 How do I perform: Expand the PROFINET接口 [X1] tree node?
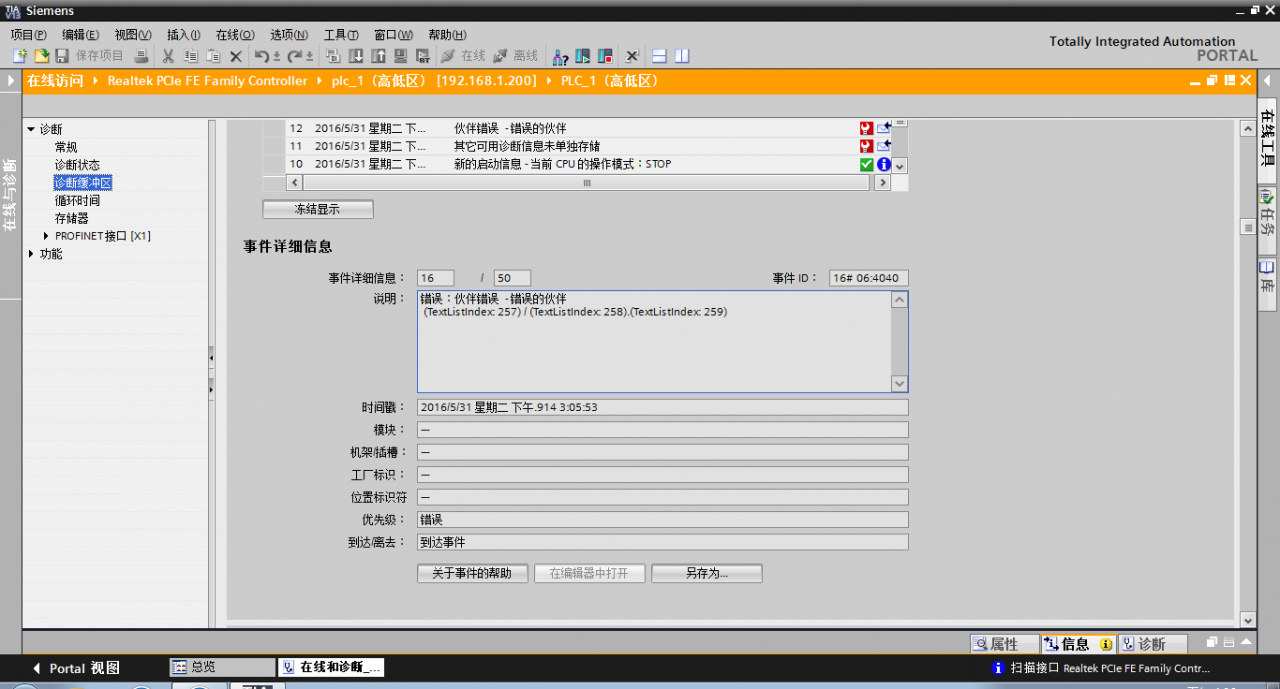[44, 236]
